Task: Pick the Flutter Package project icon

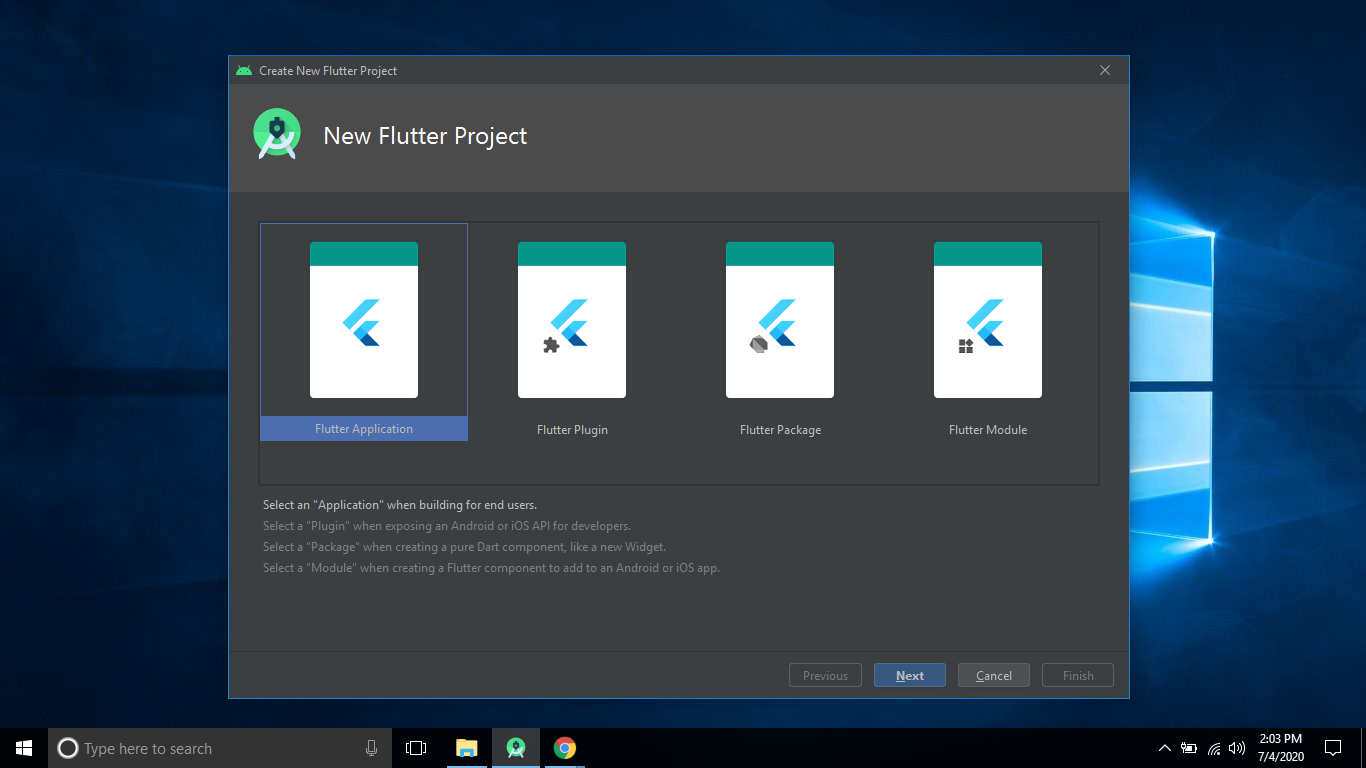Action: pos(780,320)
